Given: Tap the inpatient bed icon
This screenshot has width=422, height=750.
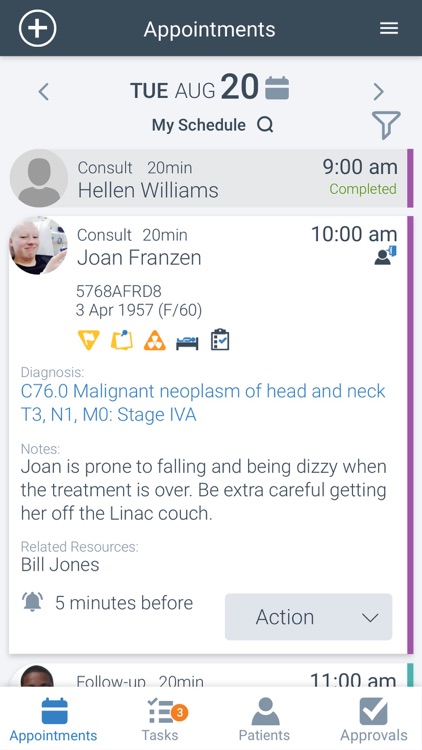Looking at the screenshot, I should (x=187, y=342).
